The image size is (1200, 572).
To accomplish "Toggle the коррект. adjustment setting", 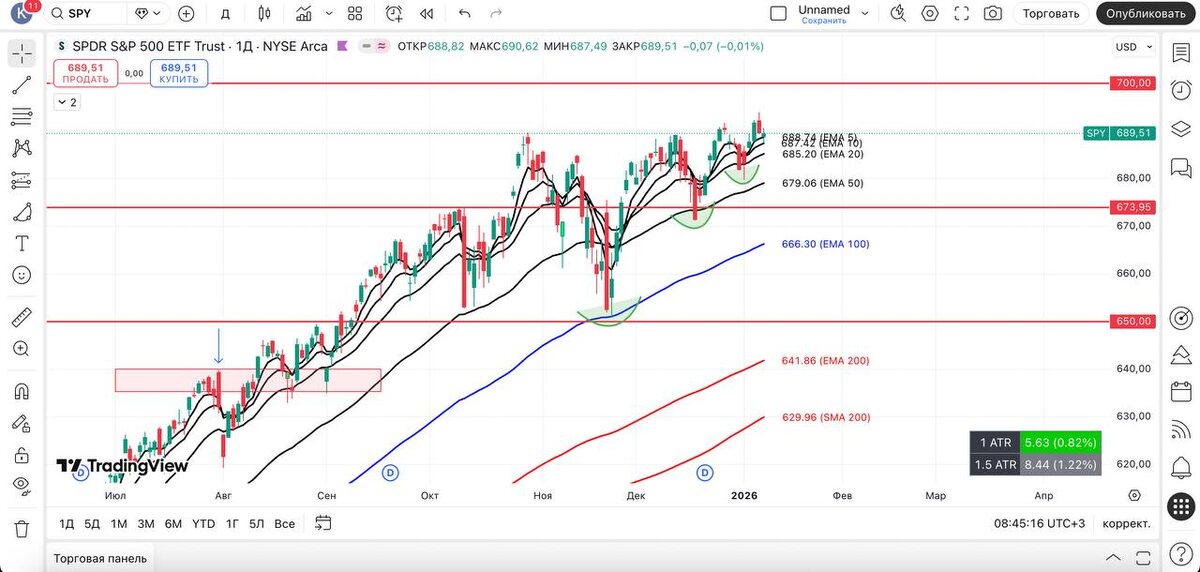I will [1126, 523].
